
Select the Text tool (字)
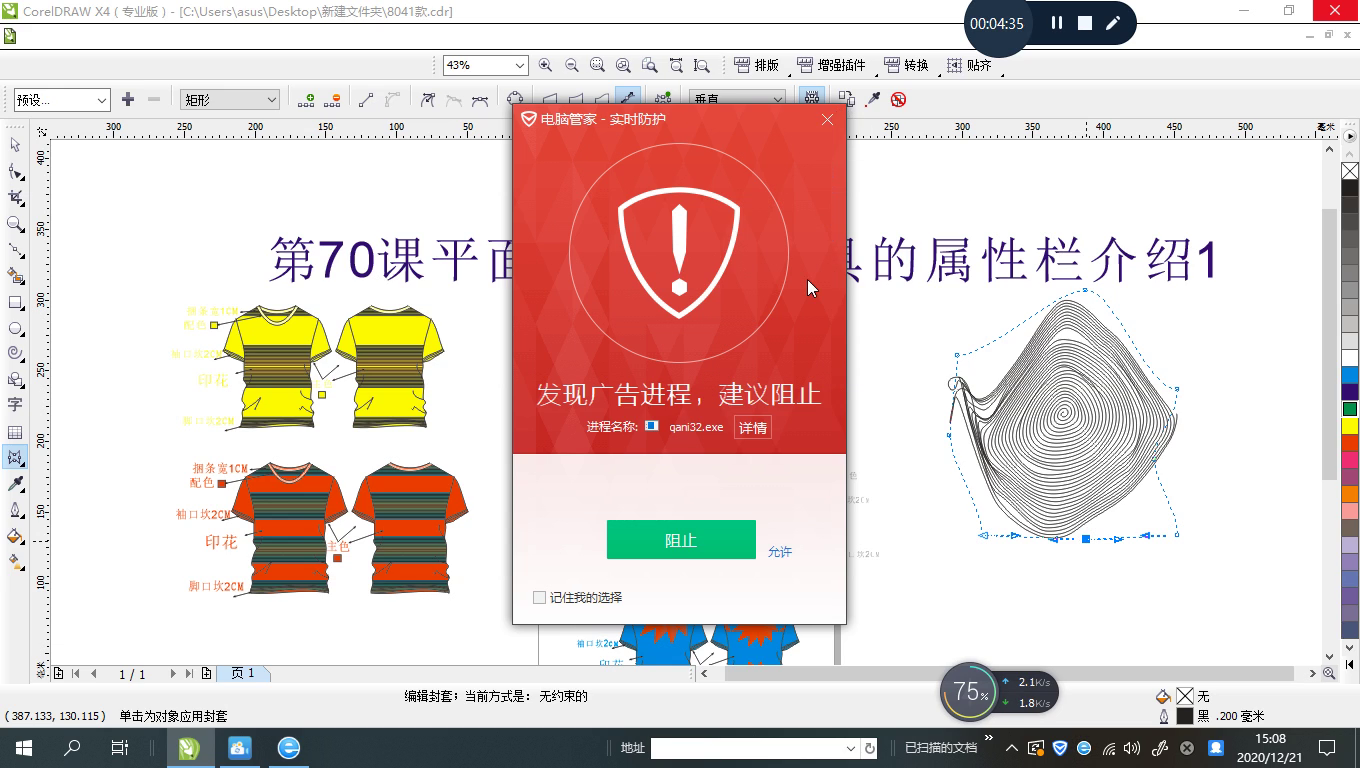[15, 406]
